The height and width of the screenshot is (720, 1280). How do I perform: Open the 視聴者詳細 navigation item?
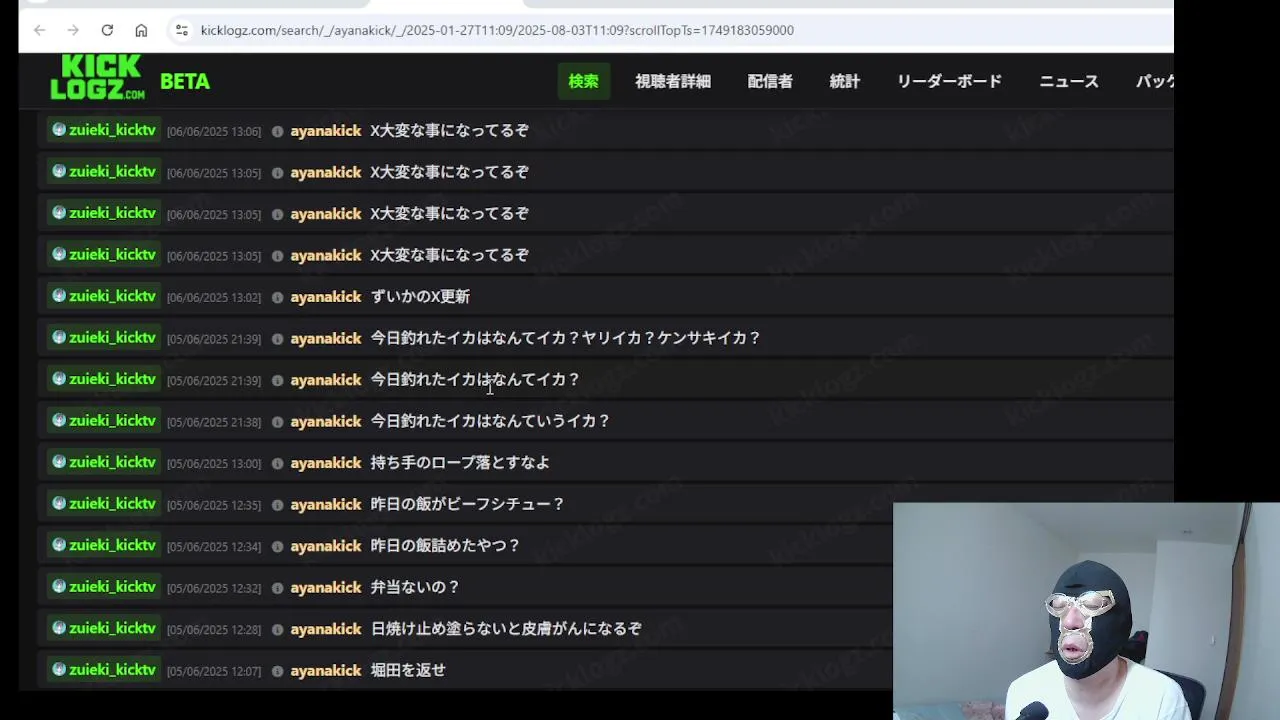673,81
